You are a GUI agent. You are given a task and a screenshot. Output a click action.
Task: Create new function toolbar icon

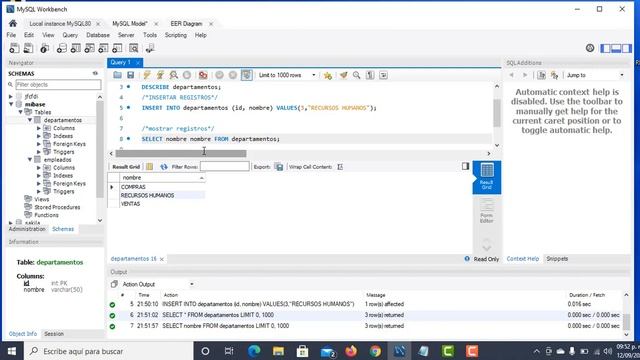(117, 48)
